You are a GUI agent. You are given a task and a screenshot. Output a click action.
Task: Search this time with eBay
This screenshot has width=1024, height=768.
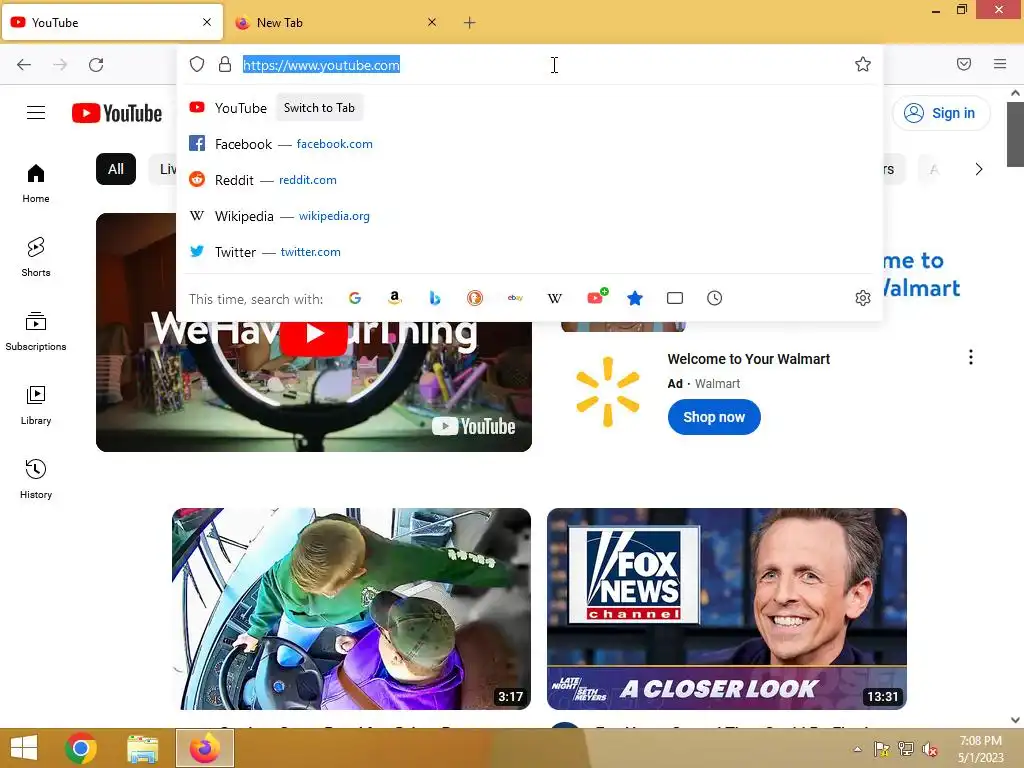(515, 298)
